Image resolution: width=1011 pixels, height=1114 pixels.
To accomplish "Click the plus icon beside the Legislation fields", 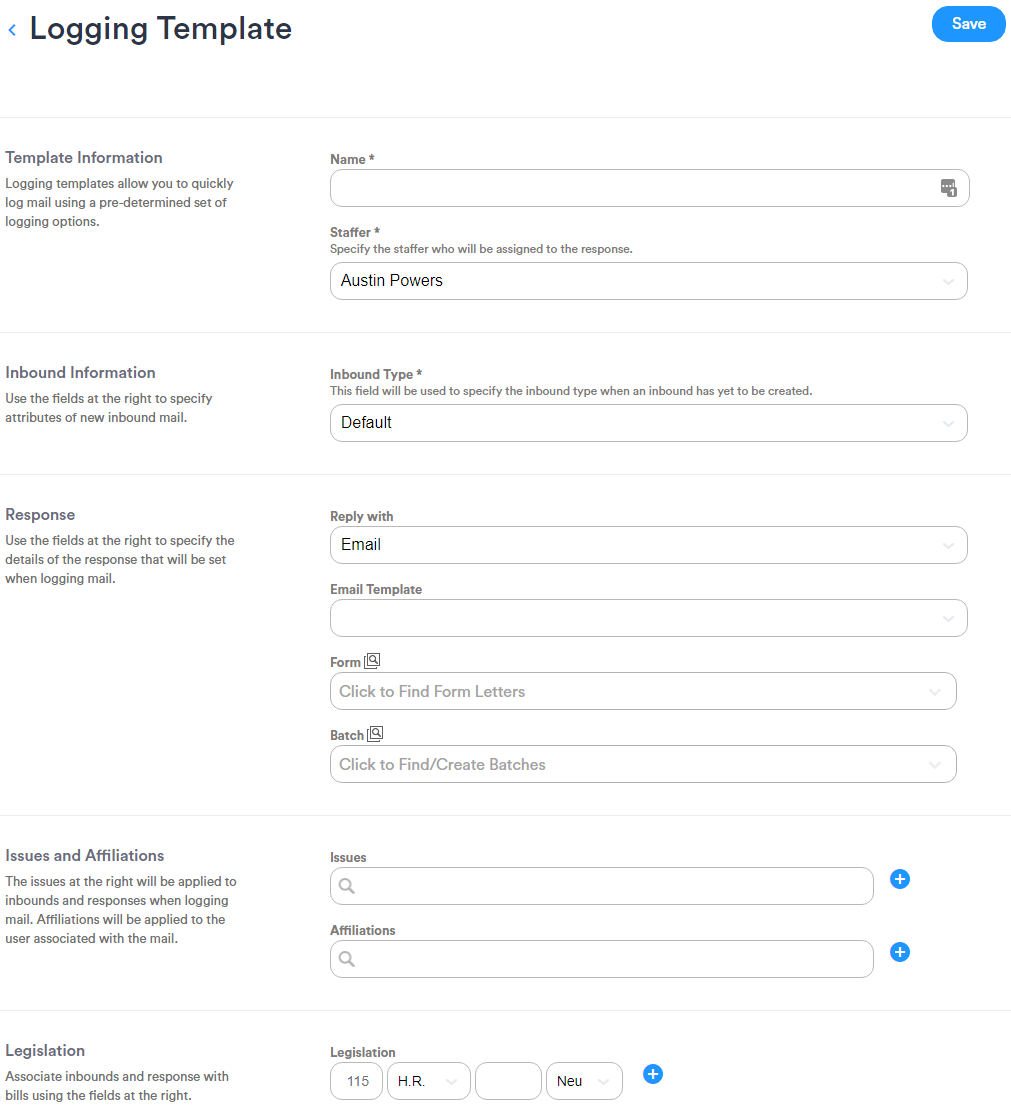I will click(653, 1074).
